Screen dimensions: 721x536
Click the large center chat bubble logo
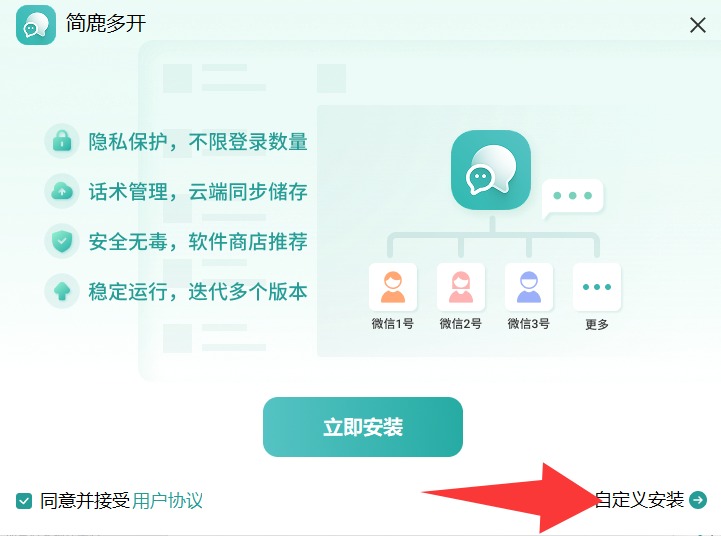click(491, 170)
